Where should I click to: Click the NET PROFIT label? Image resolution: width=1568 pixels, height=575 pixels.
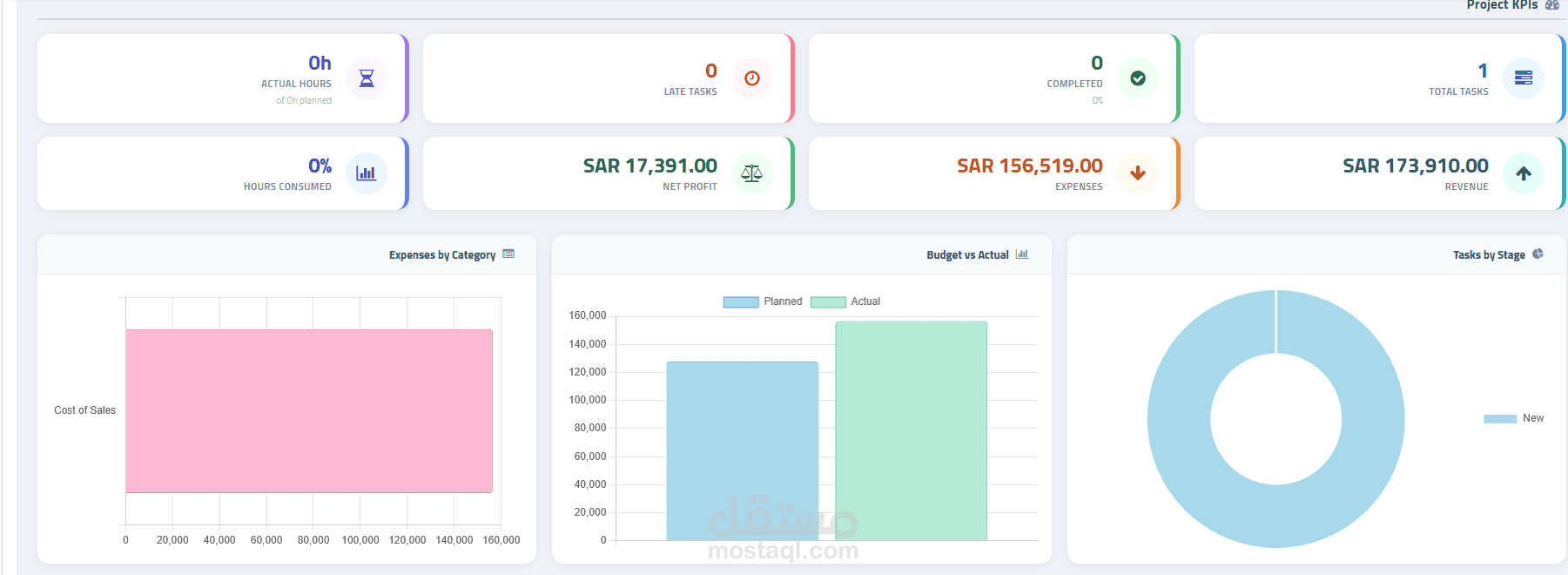point(690,186)
